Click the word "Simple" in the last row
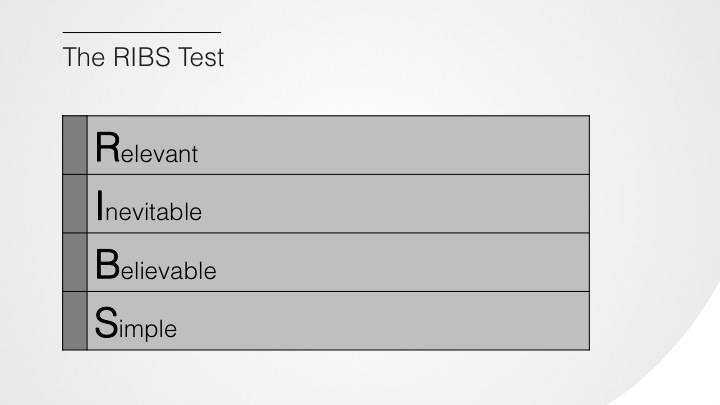 135,323
